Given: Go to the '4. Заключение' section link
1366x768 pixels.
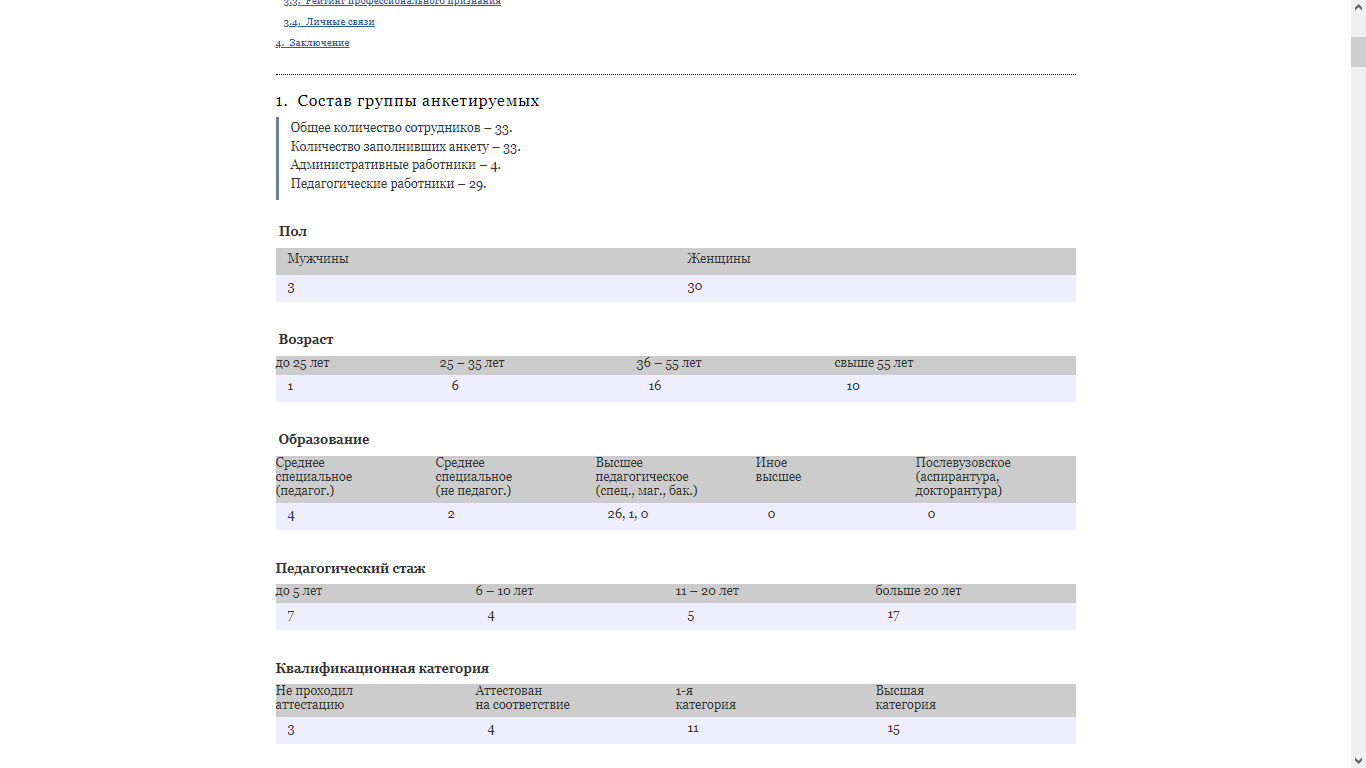Looking at the screenshot, I should [x=312, y=43].
